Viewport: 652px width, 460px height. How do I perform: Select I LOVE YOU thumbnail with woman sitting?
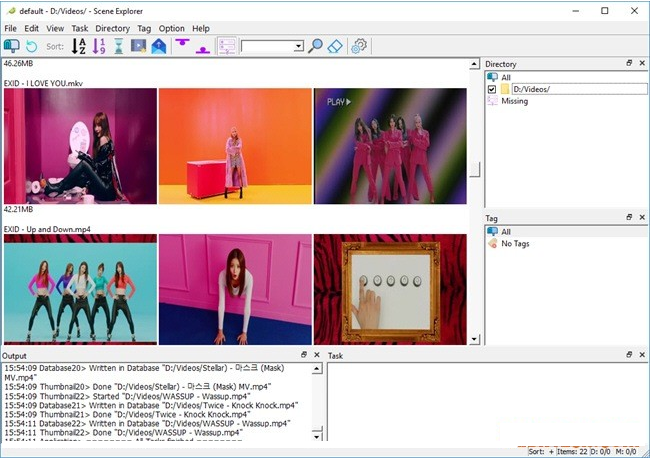point(80,146)
